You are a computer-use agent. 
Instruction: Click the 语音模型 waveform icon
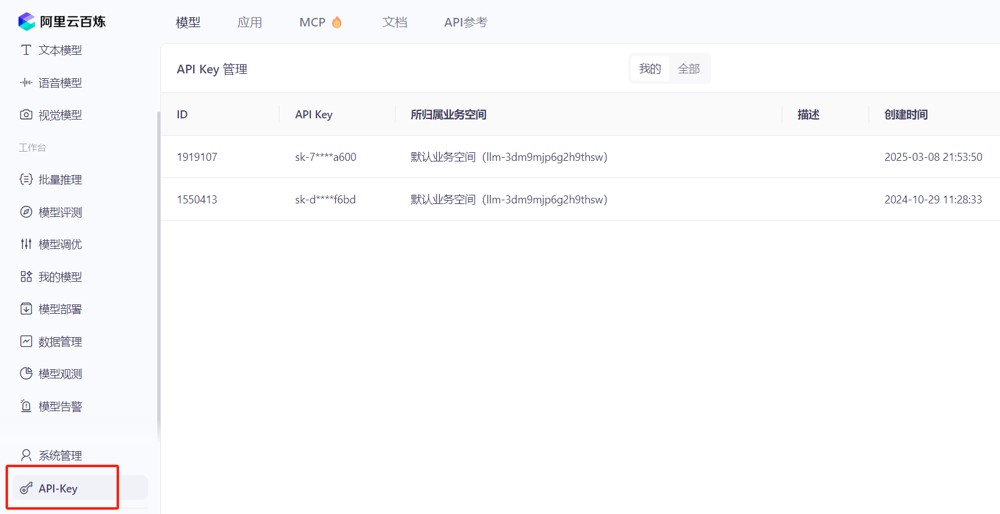tap(26, 83)
